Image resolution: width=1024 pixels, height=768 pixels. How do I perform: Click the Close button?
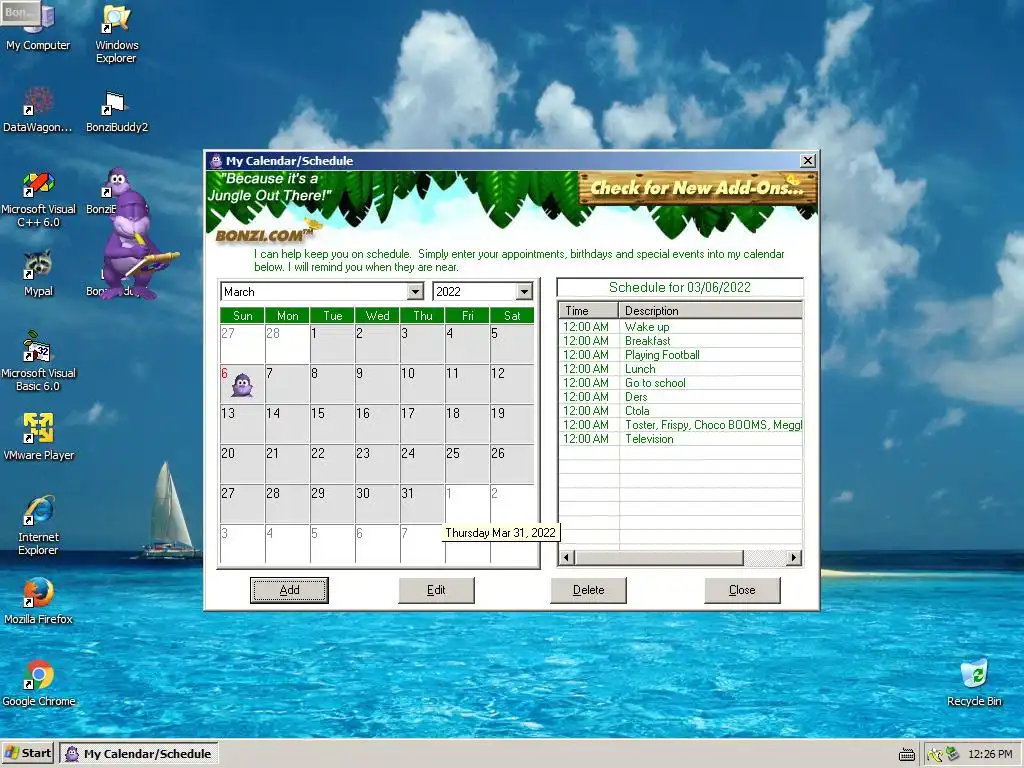coord(742,590)
